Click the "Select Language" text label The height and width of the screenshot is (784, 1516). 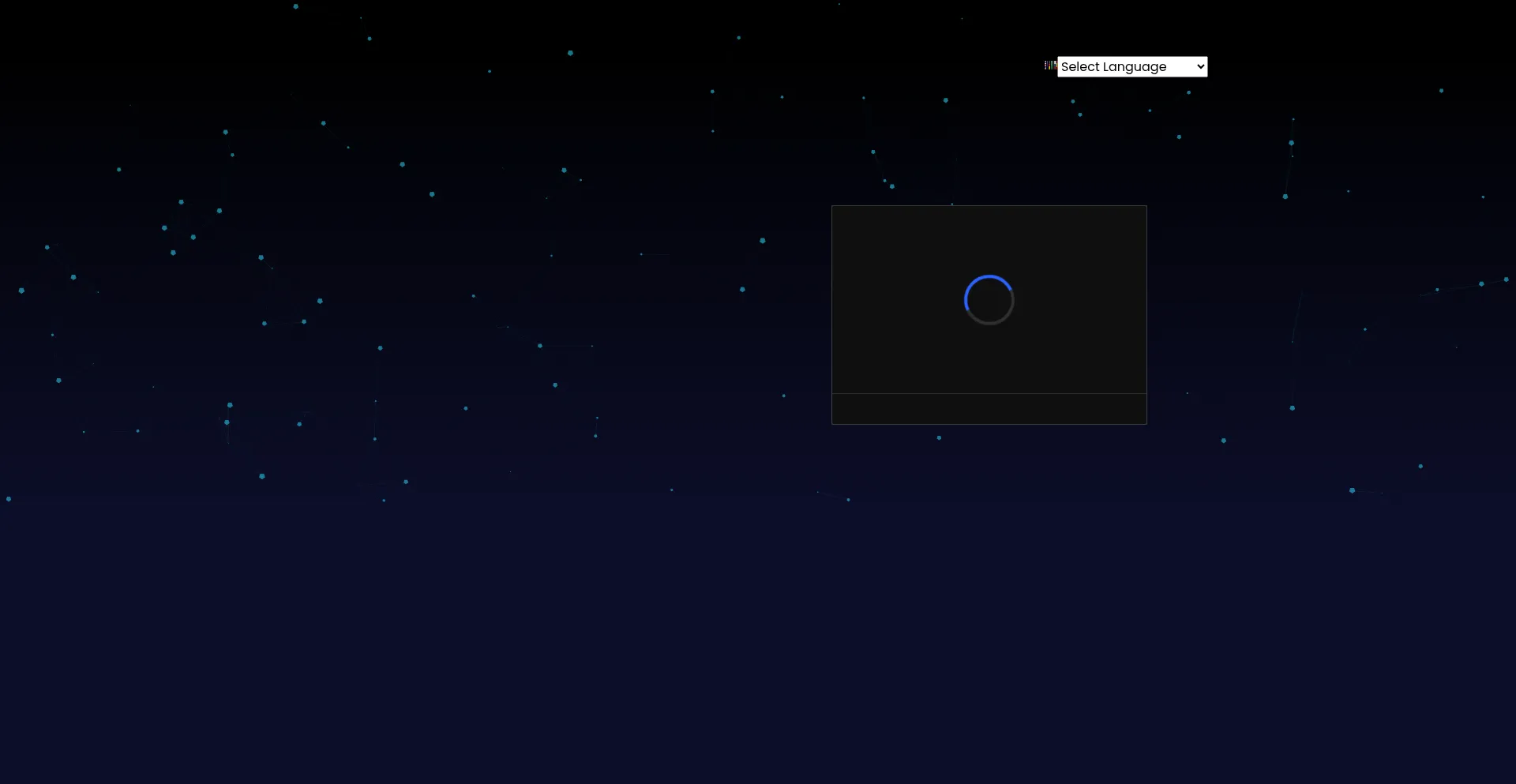[x=1113, y=67]
